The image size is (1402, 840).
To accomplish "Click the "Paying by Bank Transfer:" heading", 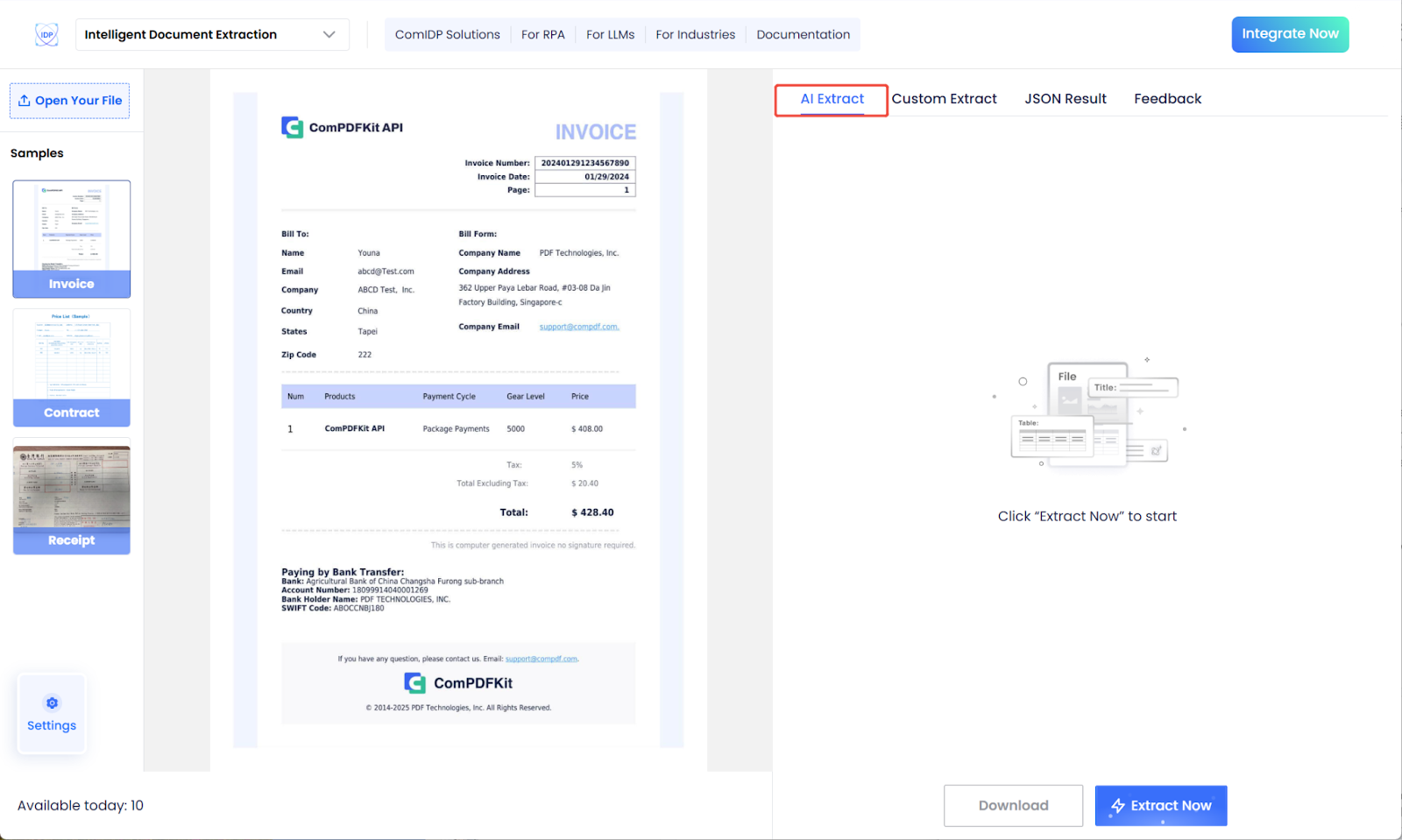I will click(343, 572).
